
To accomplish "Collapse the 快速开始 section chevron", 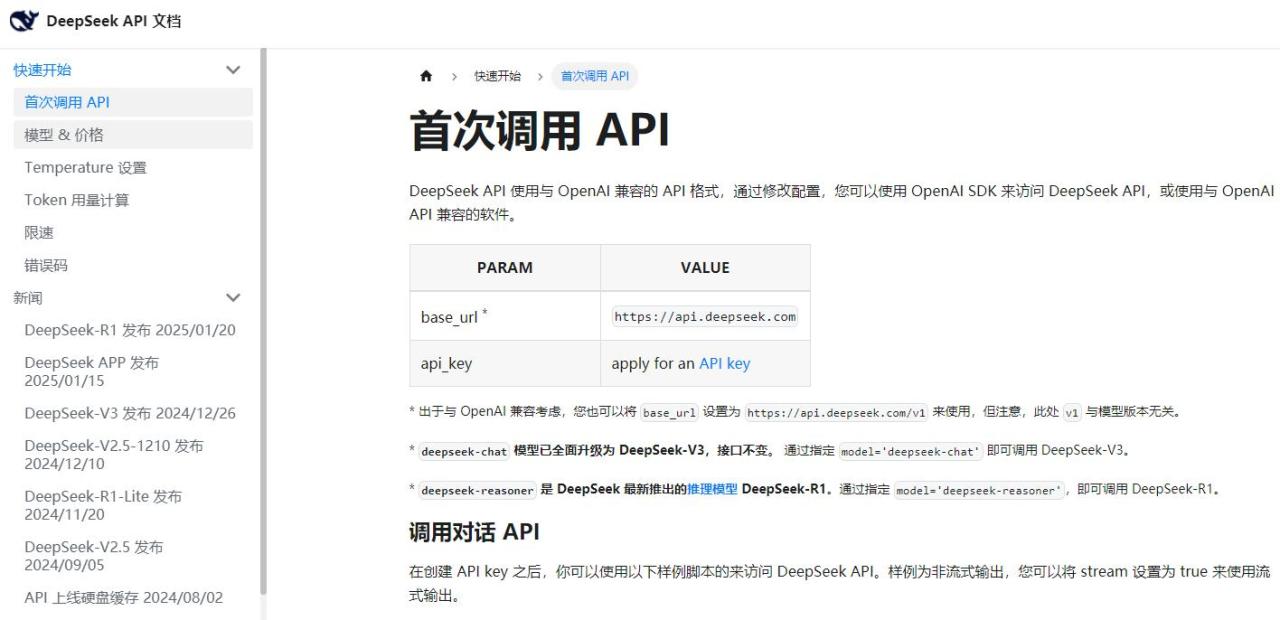I will (x=233, y=70).
